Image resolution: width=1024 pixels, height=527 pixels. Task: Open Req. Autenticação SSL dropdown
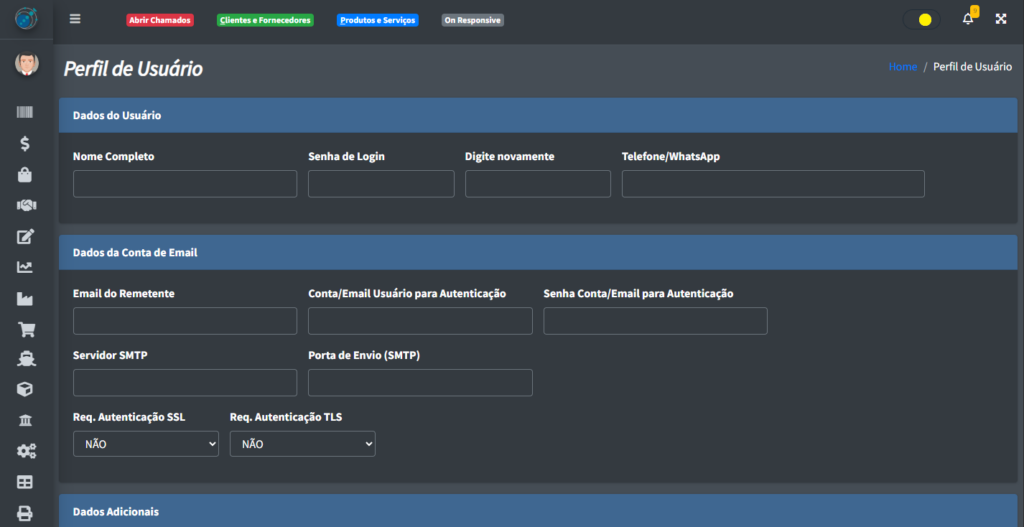point(146,444)
